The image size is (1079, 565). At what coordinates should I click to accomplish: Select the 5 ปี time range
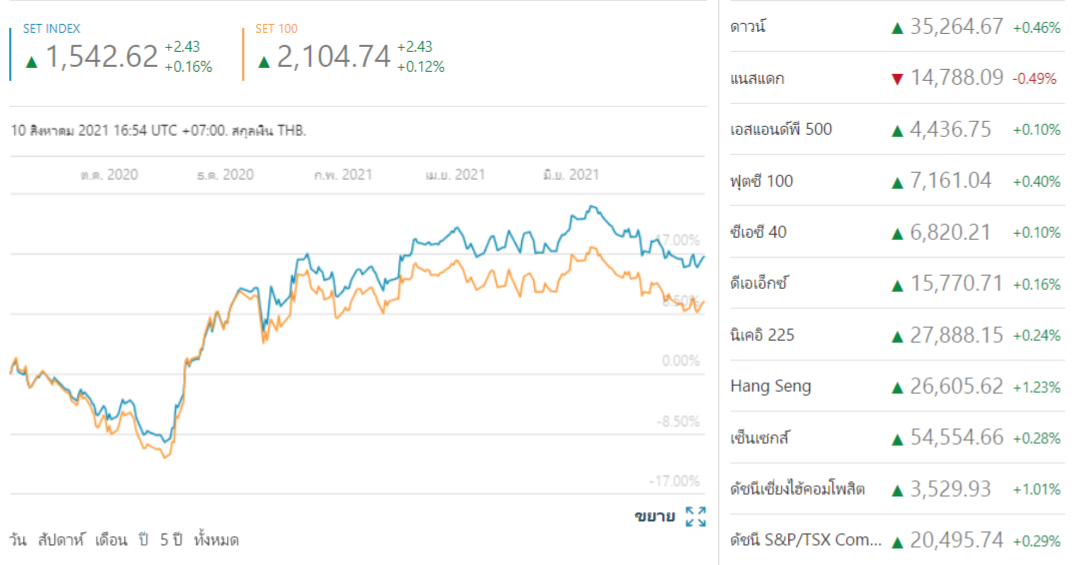(170, 540)
